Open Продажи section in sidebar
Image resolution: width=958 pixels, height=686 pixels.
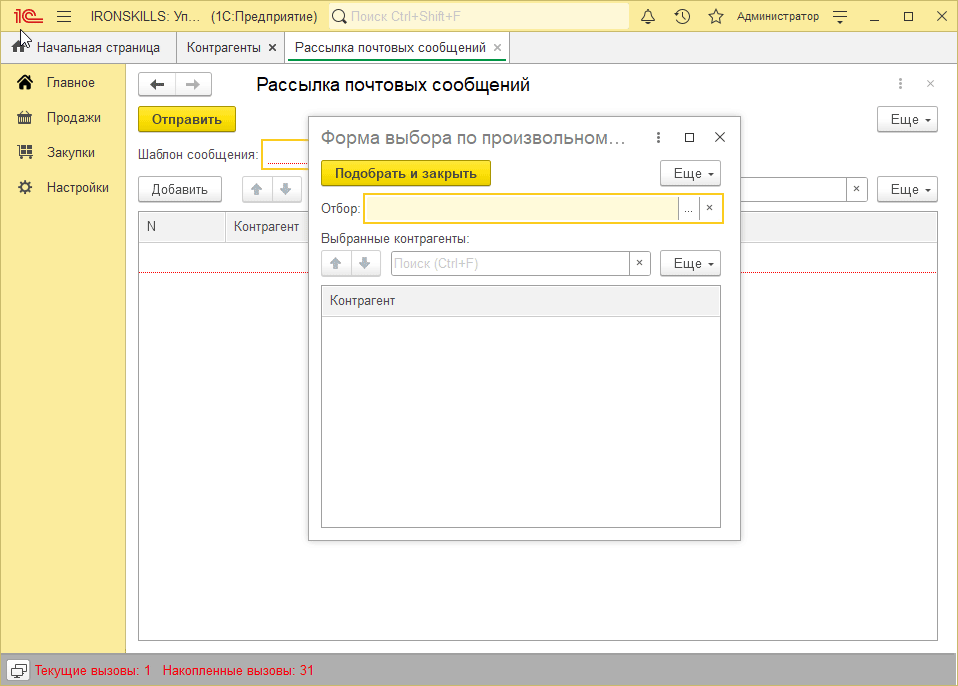pos(73,118)
